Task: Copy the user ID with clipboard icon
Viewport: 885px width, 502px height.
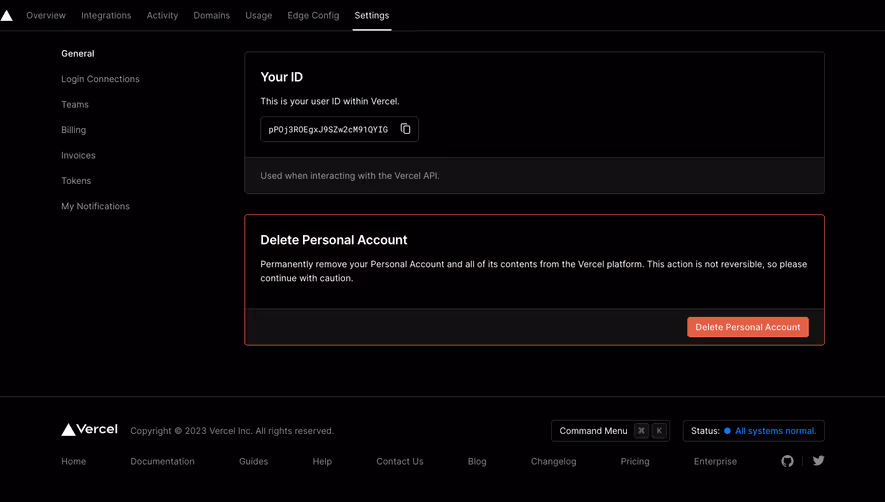Action: 405,129
